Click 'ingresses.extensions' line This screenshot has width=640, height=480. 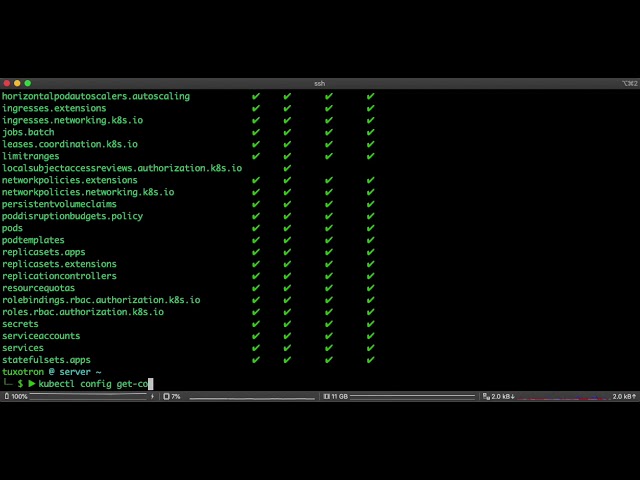(54, 108)
